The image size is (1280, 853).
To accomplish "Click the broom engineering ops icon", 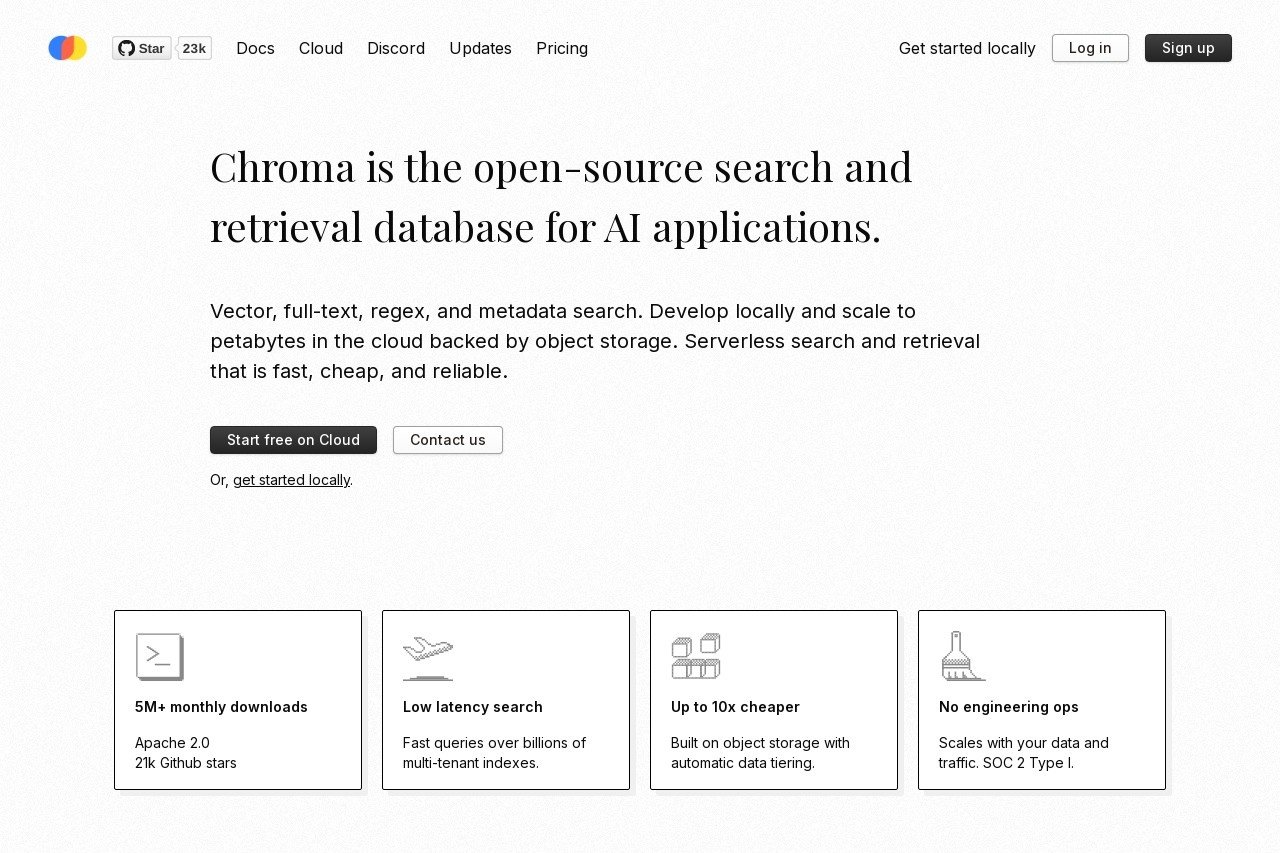I will pyautogui.click(x=964, y=657).
